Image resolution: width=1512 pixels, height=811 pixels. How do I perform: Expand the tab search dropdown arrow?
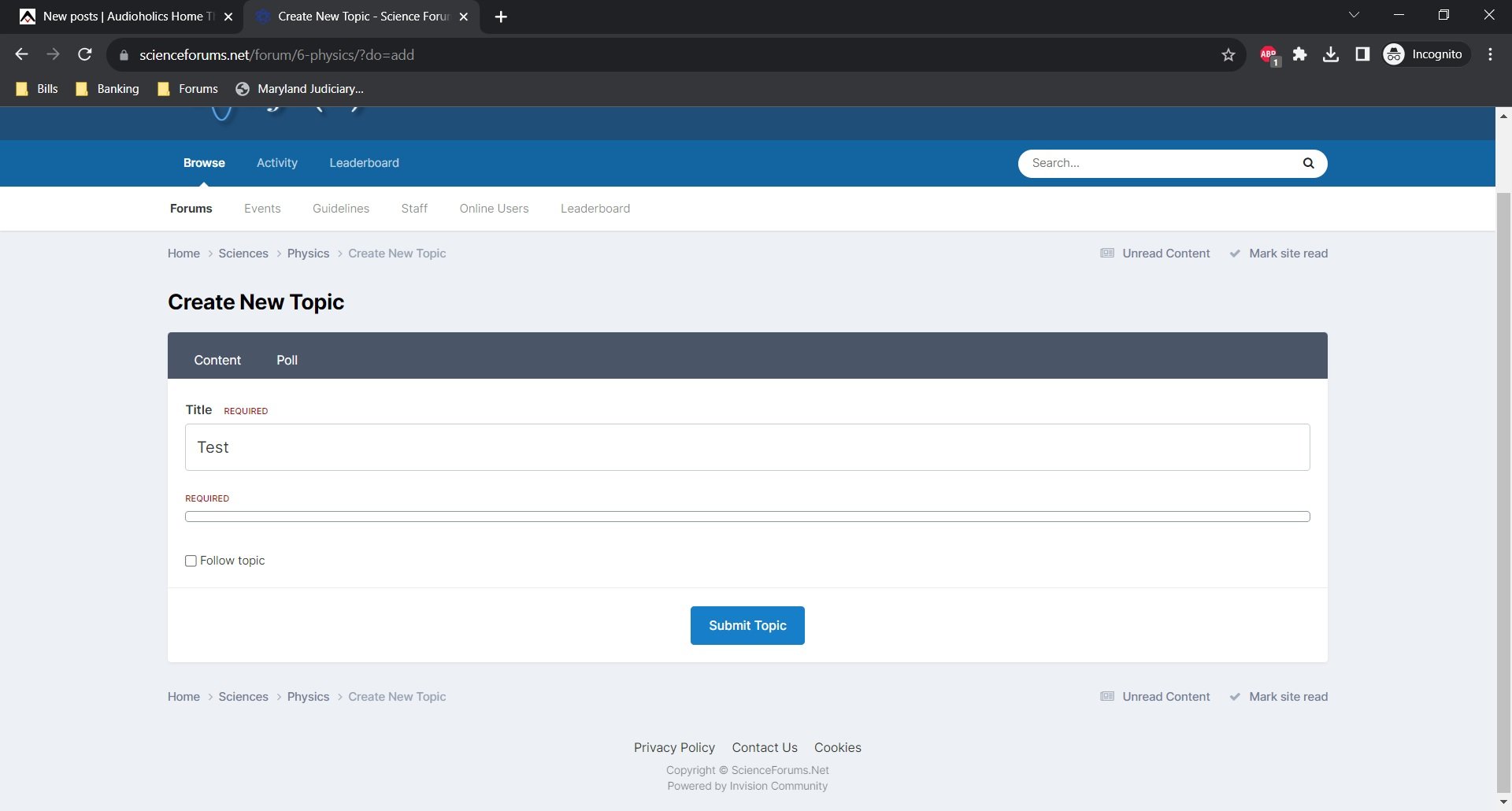point(1354,15)
